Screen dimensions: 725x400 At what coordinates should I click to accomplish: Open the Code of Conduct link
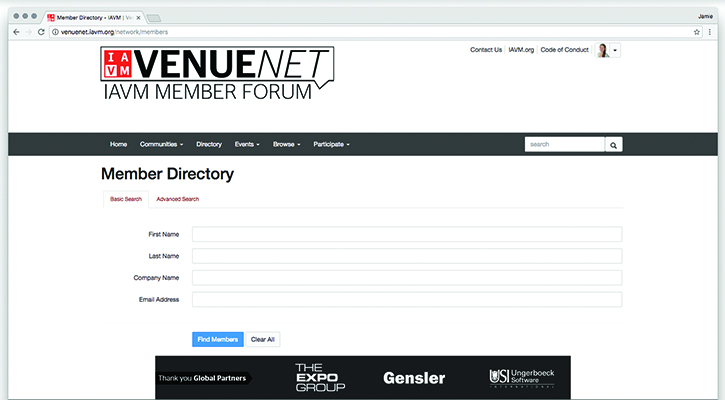pos(565,49)
